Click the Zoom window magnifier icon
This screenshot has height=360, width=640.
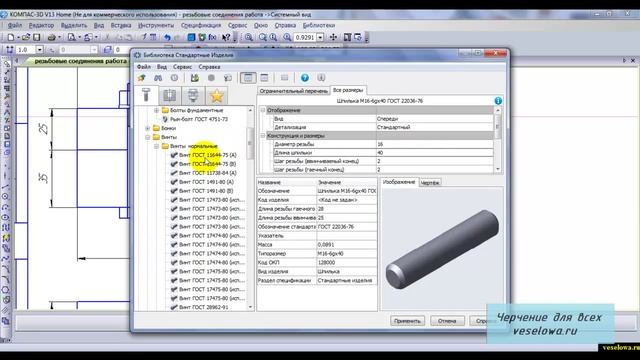coord(249,37)
